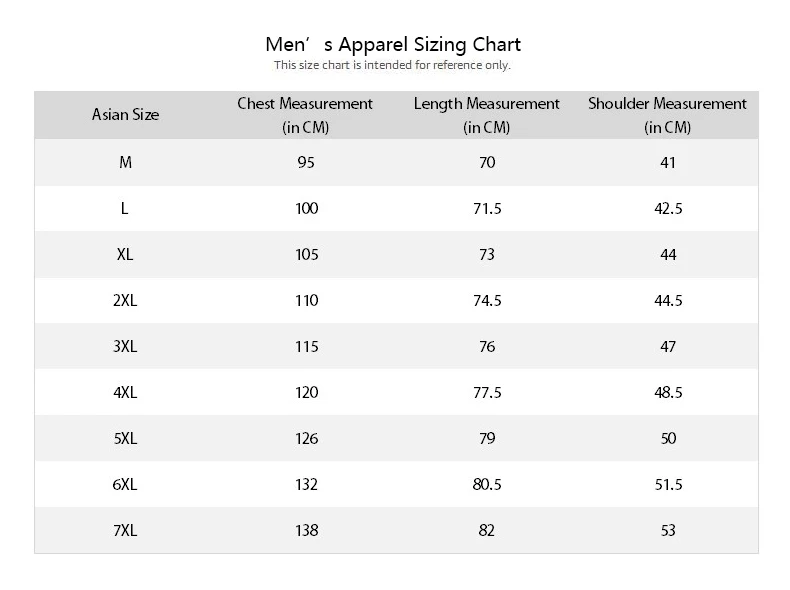This screenshot has width=790, height=590.
Task: Click chest value 95 for size M
Action: click(306, 162)
